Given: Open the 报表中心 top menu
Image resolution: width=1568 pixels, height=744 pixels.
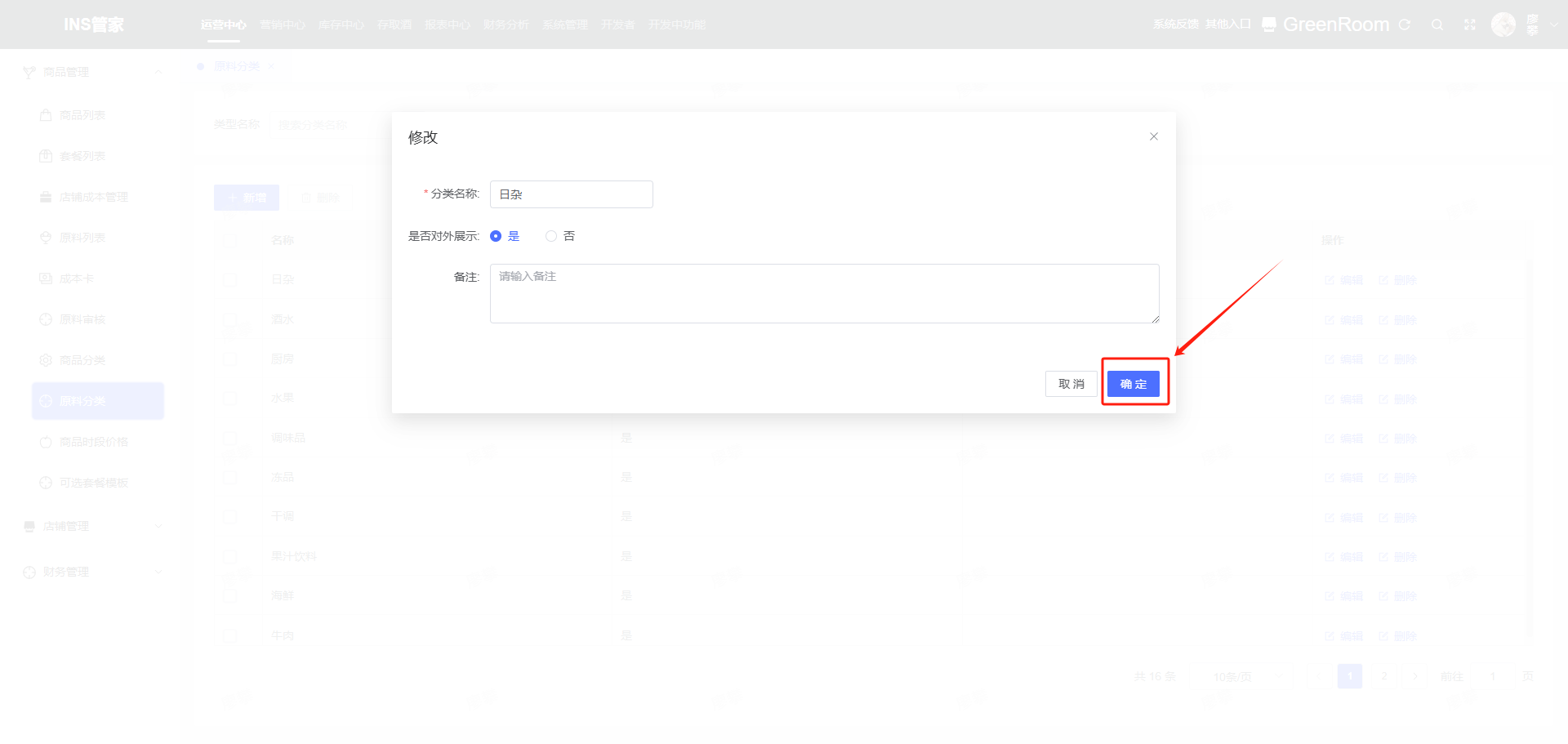Looking at the screenshot, I should click(448, 25).
